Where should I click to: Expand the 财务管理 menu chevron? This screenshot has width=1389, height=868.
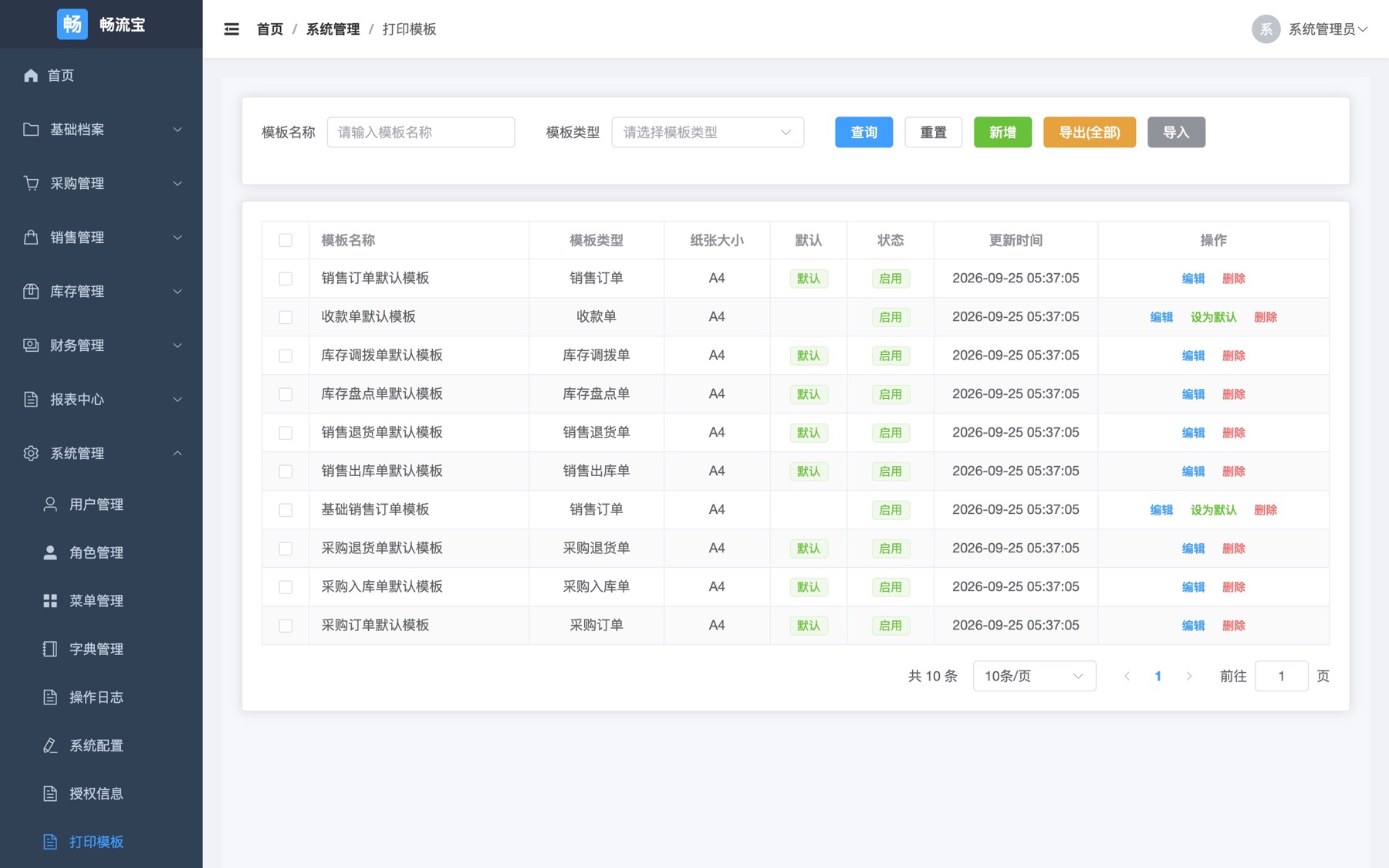tap(177, 345)
